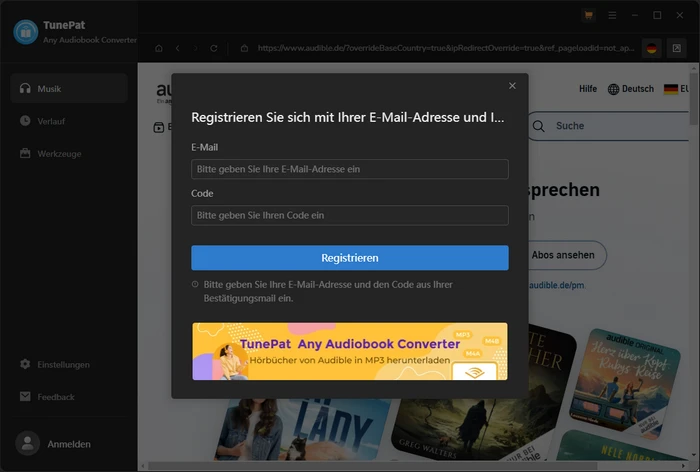This screenshot has width=700, height=472.
Task: Click the Code field label
Action: pos(202,193)
